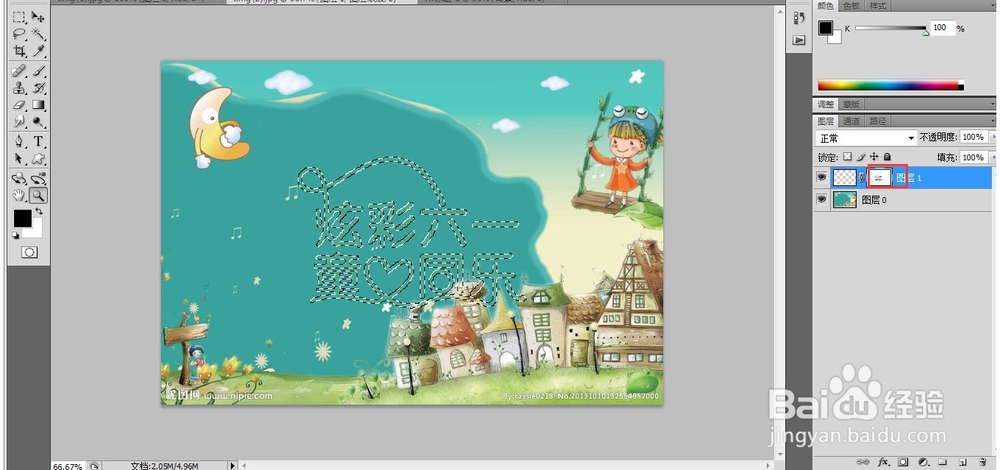The height and width of the screenshot is (470, 1000).
Task: Switch to the 色板 (Swatches) tab
Action: 851,6
